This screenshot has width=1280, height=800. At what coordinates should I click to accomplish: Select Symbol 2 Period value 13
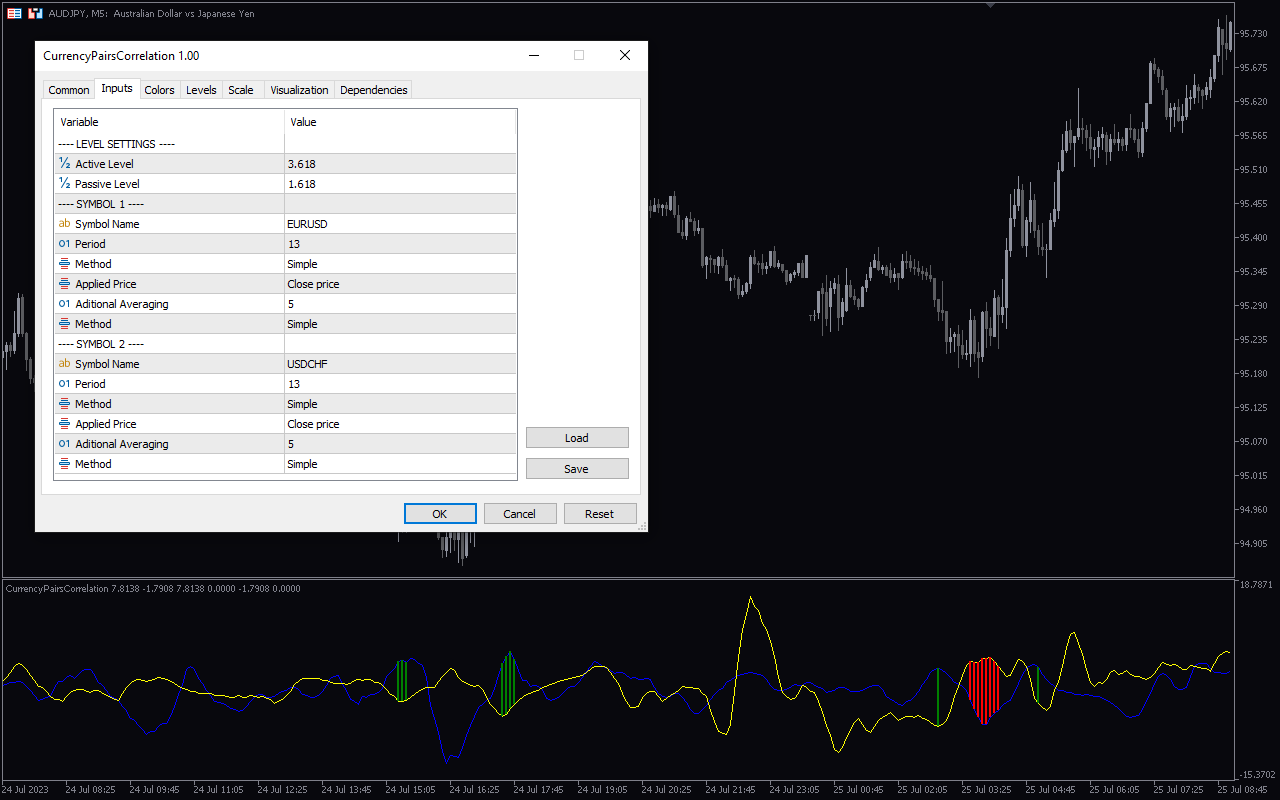[x=400, y=384]
